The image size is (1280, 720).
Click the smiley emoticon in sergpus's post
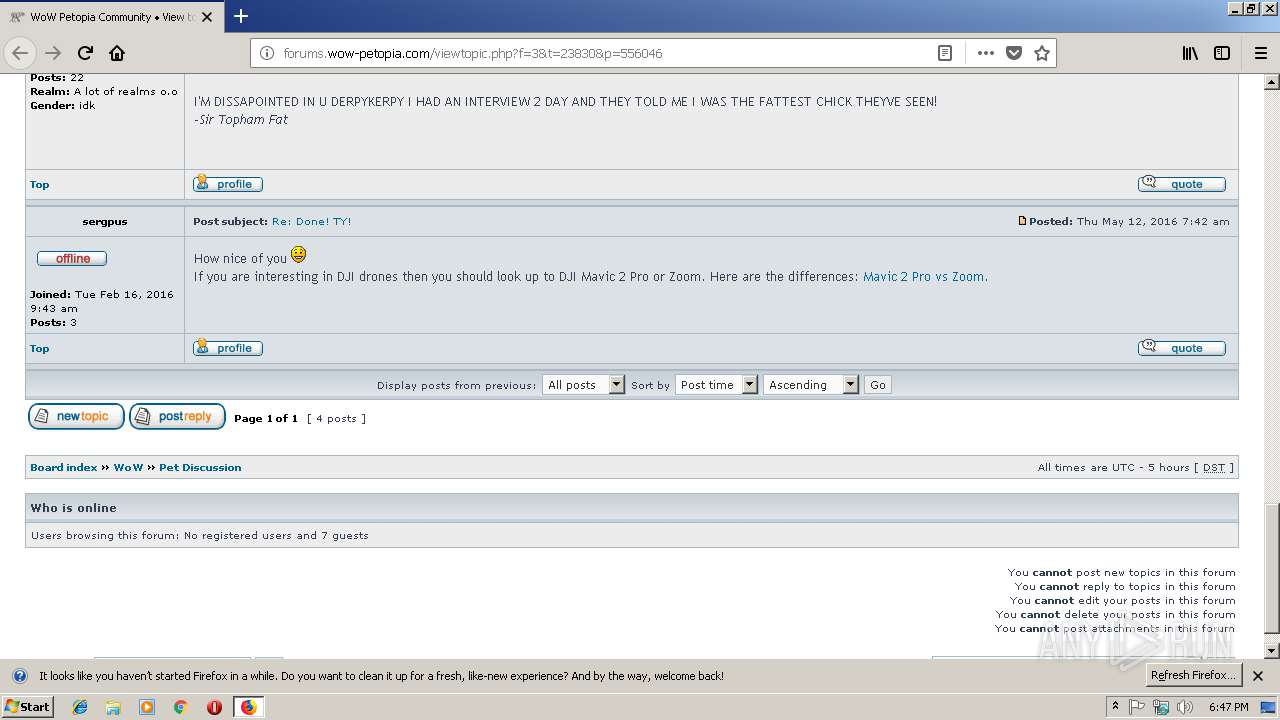[298, 255]
